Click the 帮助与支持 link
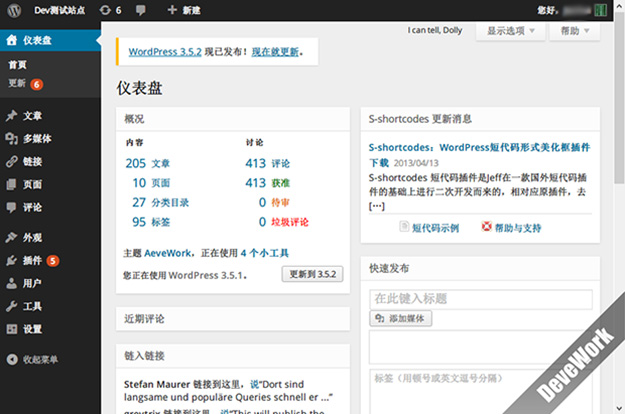Screen dimensions: 625x414 [x=518, y=228]
